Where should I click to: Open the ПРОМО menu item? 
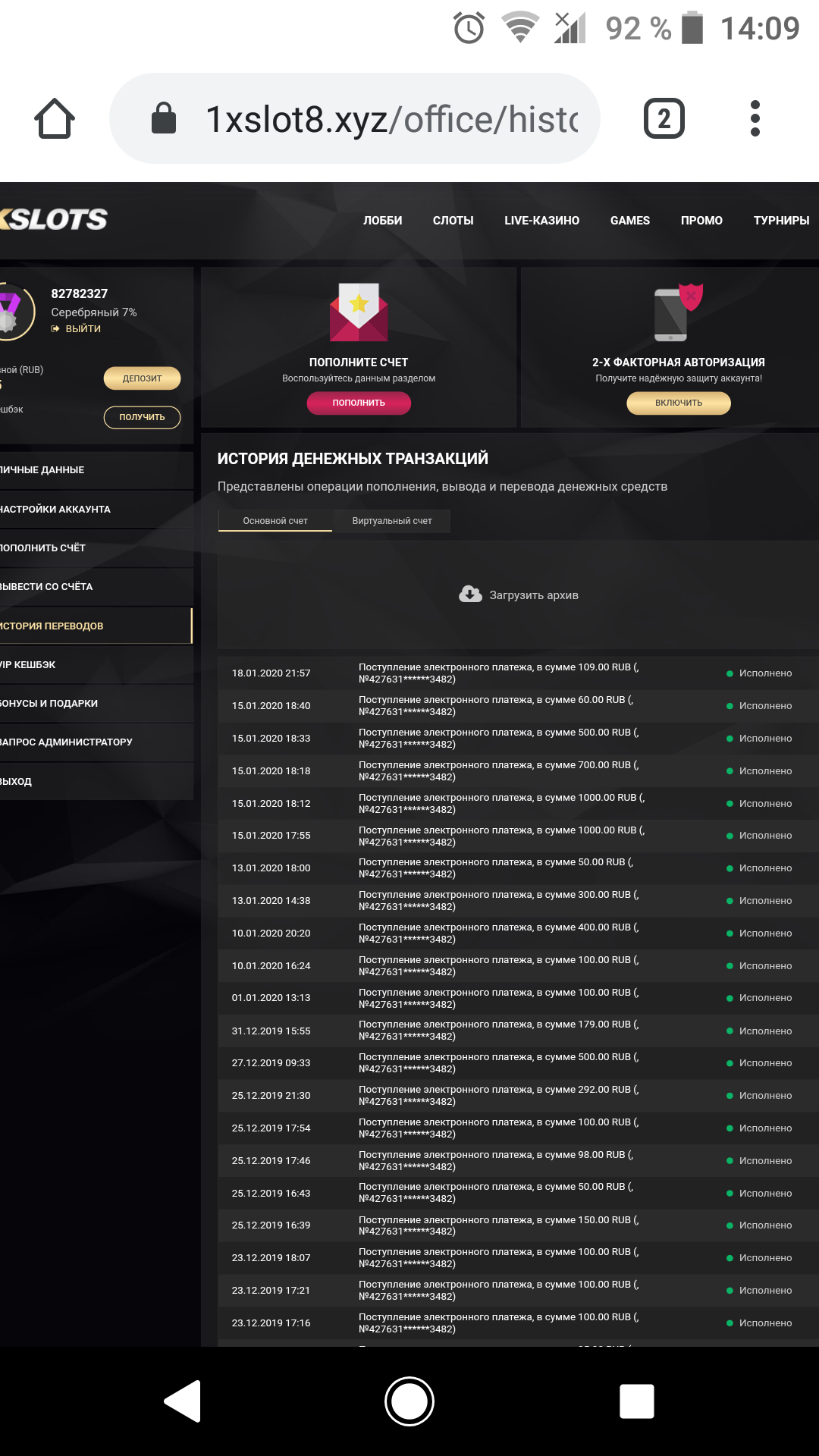(701, 221)
